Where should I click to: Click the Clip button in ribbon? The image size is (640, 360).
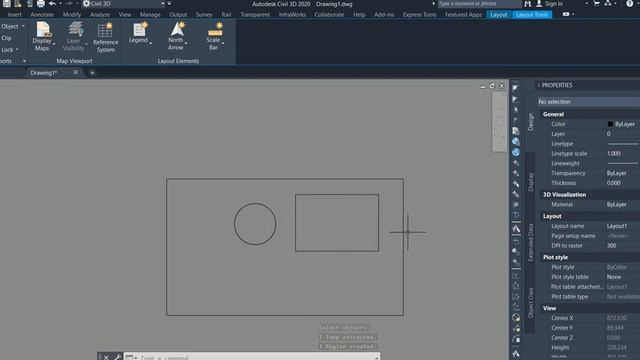(6, 38)
